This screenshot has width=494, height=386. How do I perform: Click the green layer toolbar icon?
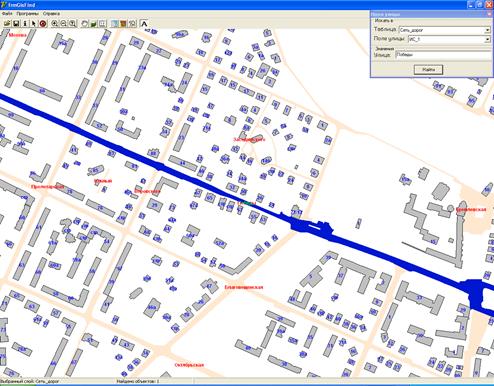[x=94, y=23]
